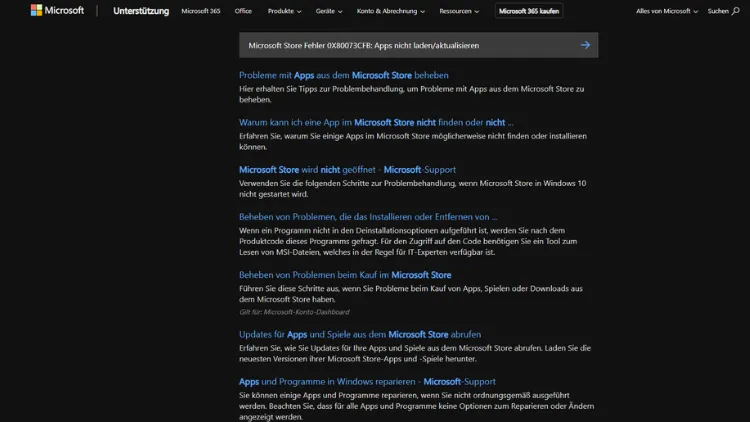Screen dimensions: 750x422
Task: Open 'Updates für Apps und Spiele' result
Action: click(360, 334)
